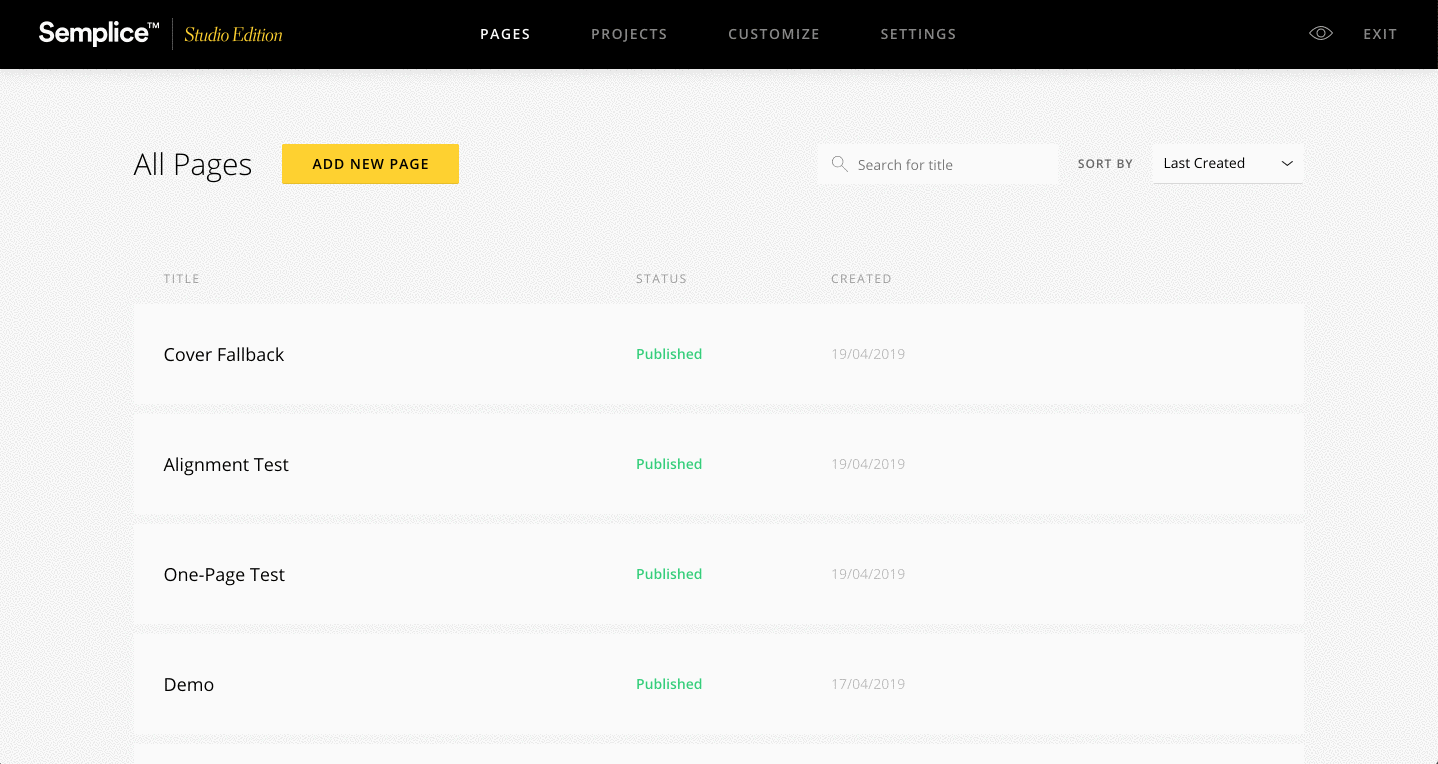Click Exit in the top right
This screenshot has width=1438, height=764.
coord(1380,33)
